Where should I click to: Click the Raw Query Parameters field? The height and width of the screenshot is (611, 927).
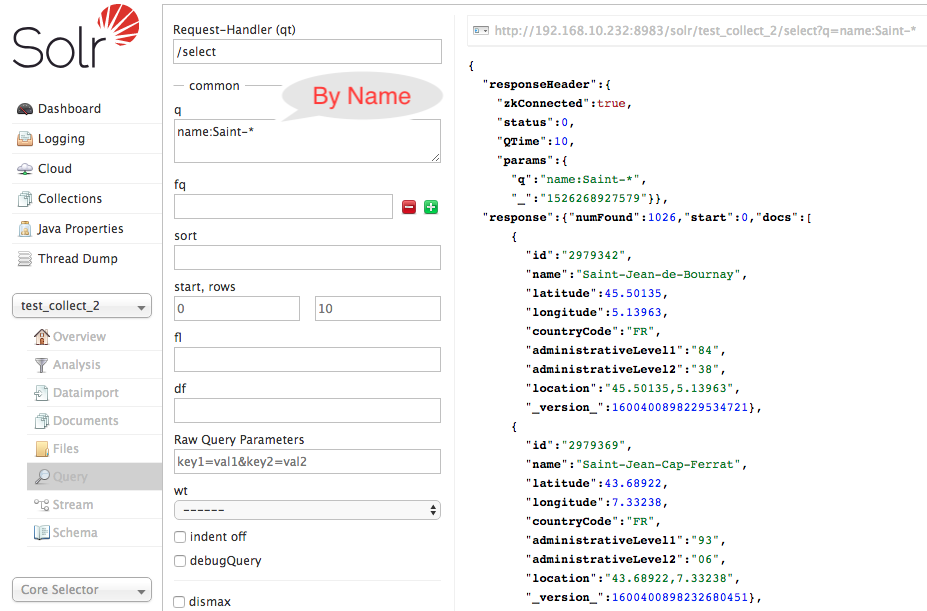coord(307,461)
